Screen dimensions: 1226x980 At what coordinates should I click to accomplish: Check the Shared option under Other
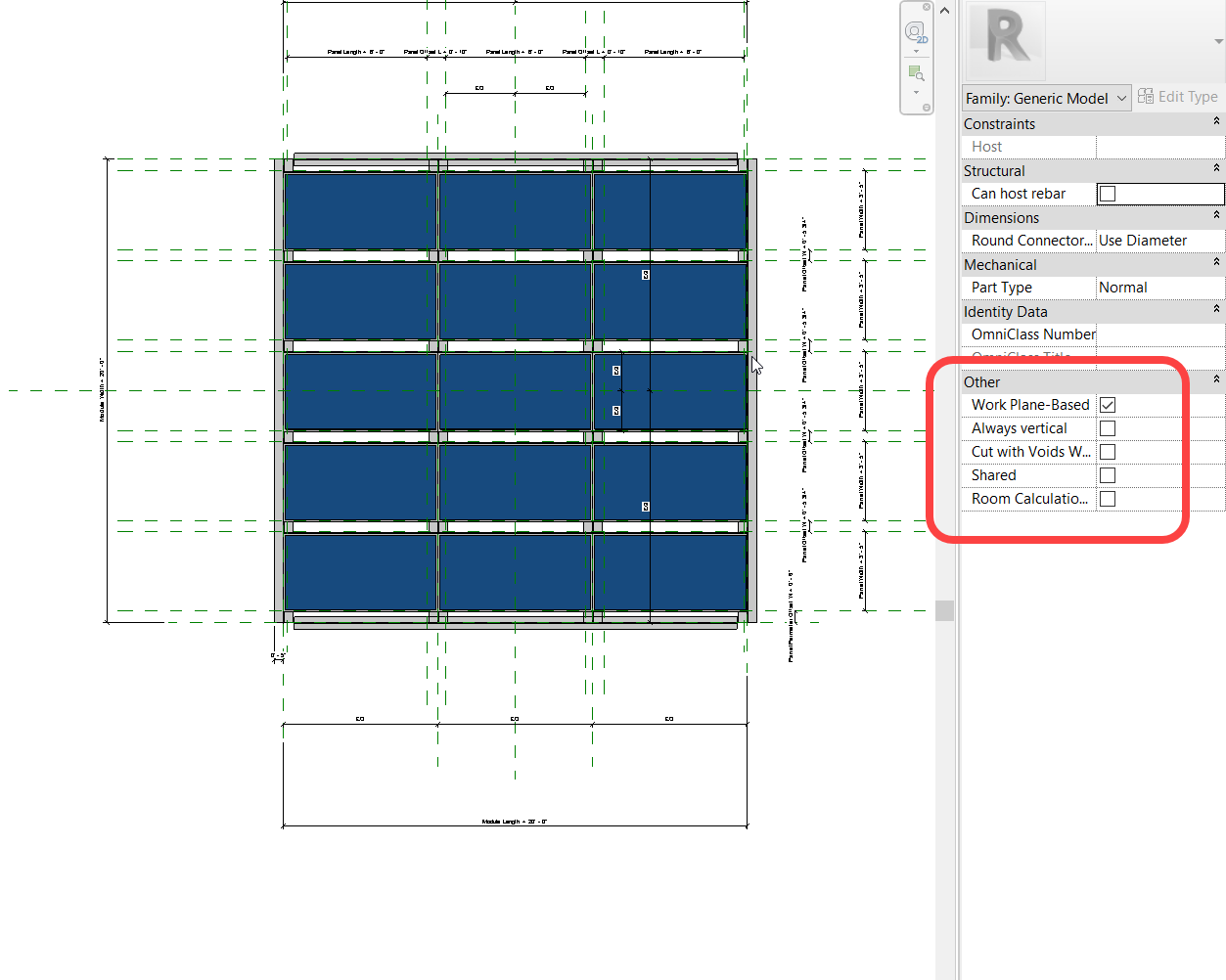[x=1107, y=474]
